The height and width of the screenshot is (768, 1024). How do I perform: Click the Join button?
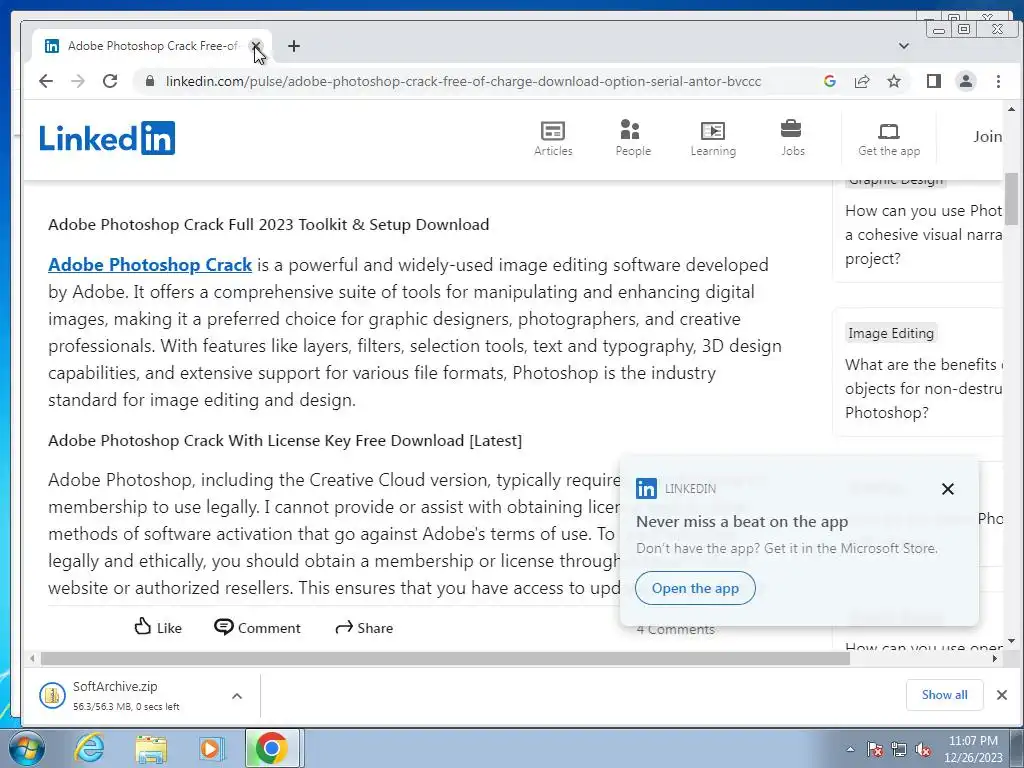(987, 136)
